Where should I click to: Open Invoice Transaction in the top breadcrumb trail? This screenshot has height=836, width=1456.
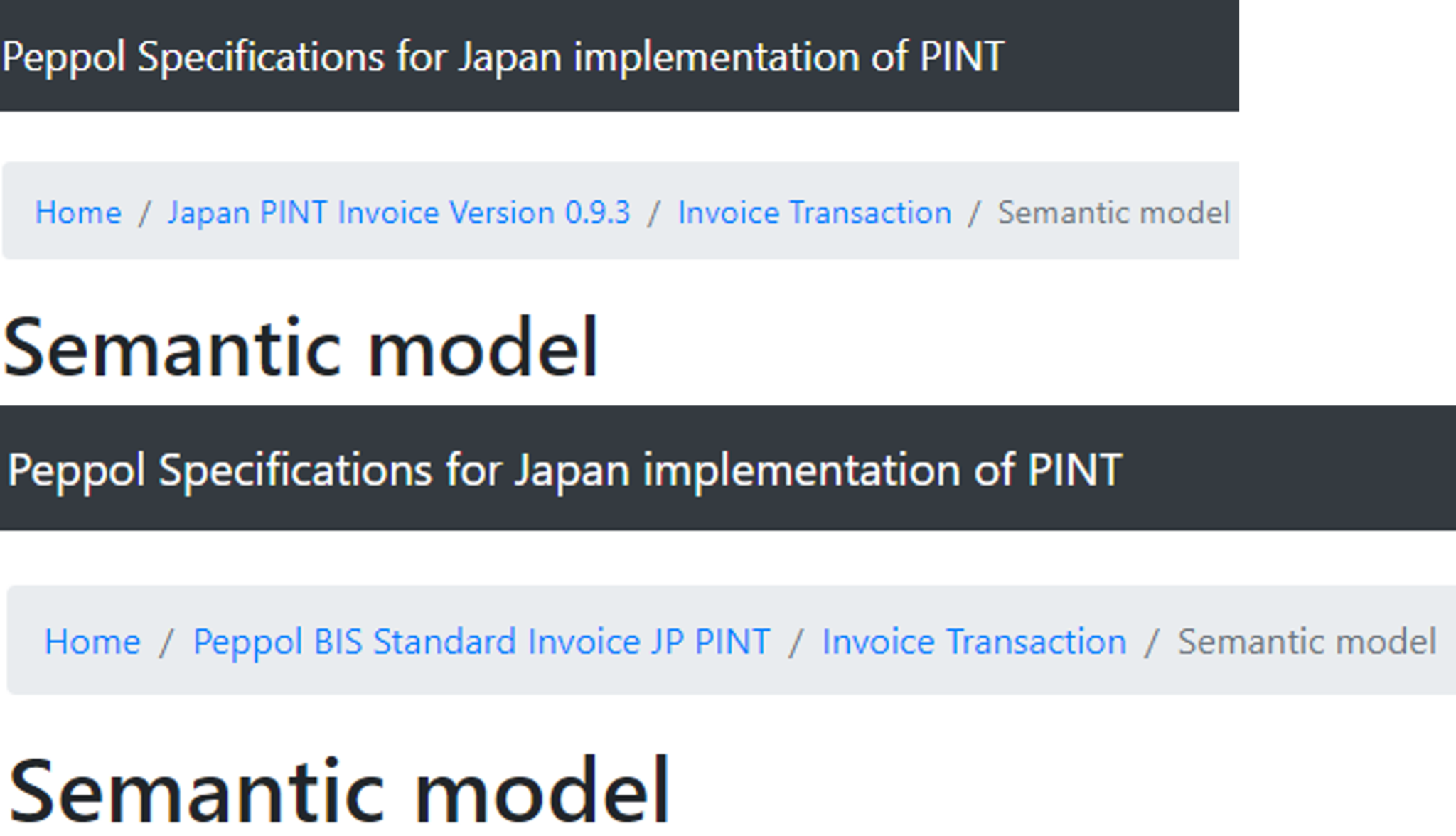(815, 212)
